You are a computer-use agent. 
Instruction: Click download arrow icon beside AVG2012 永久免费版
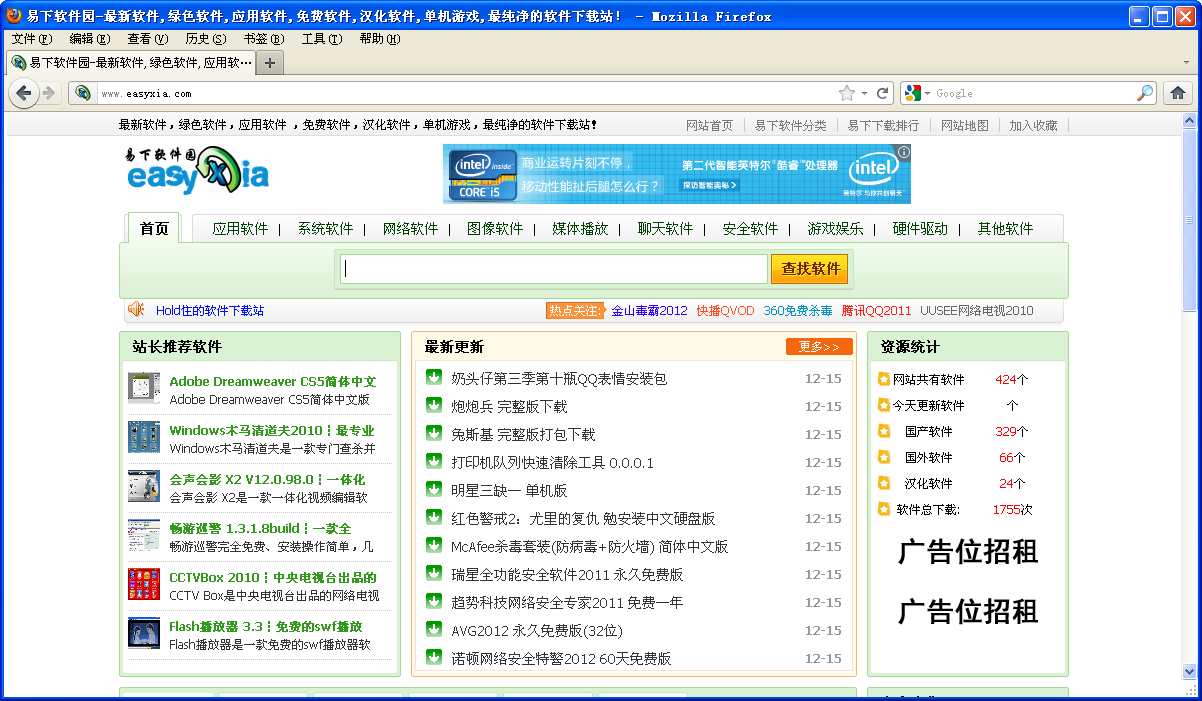[x=434, y=629]
